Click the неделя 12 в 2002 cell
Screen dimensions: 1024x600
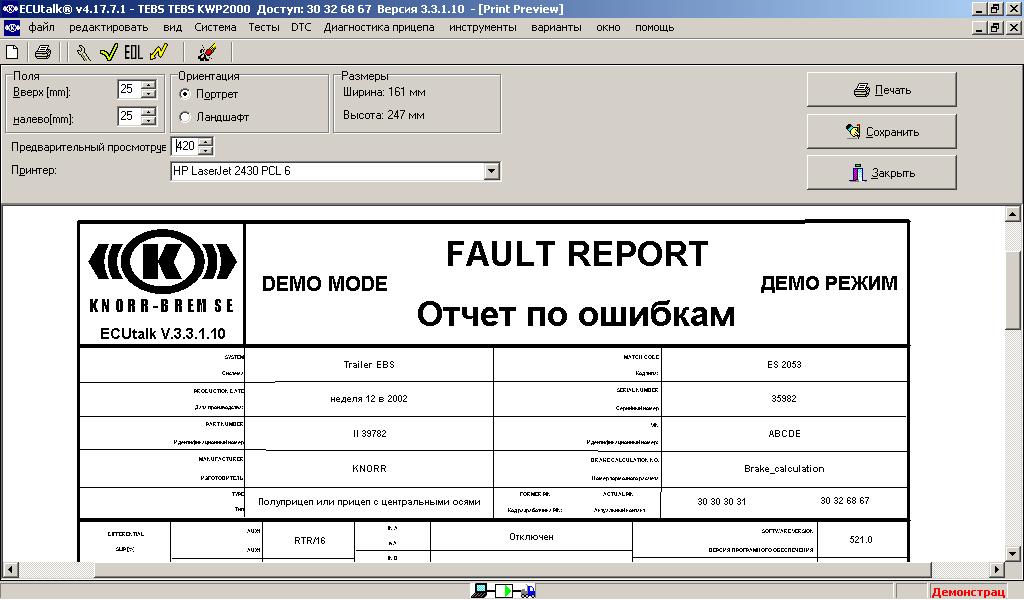point(369,399)
